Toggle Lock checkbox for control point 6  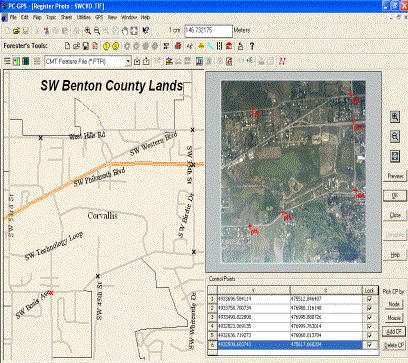coord(369,344)
